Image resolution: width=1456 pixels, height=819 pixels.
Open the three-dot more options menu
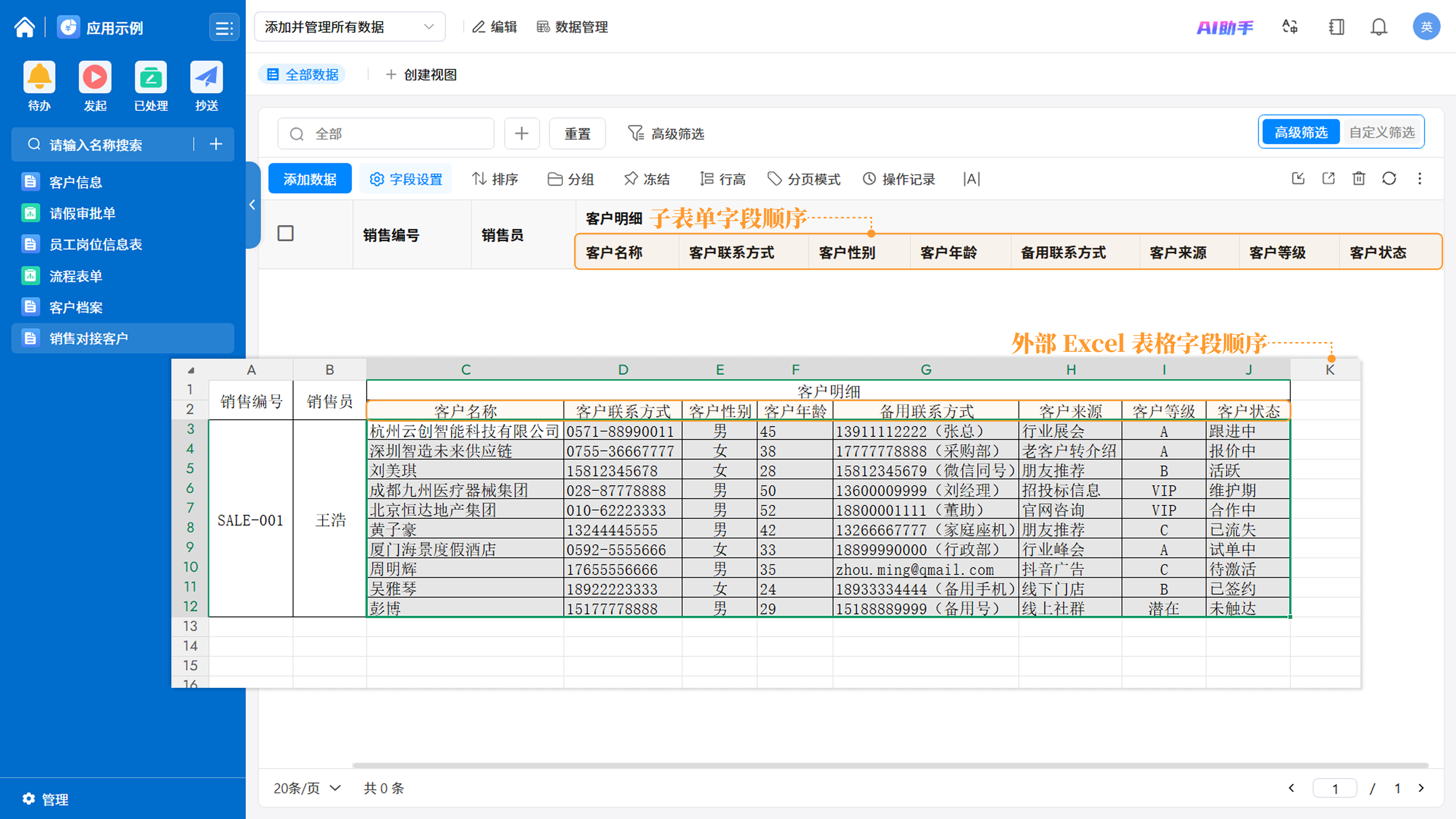1420,179
